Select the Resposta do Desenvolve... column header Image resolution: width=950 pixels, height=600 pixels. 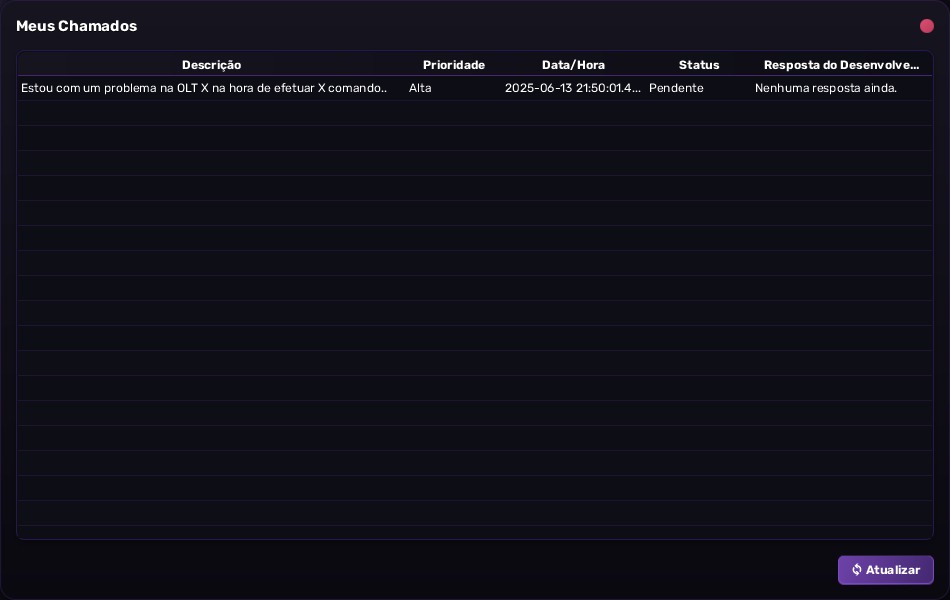tap(842, 65)
